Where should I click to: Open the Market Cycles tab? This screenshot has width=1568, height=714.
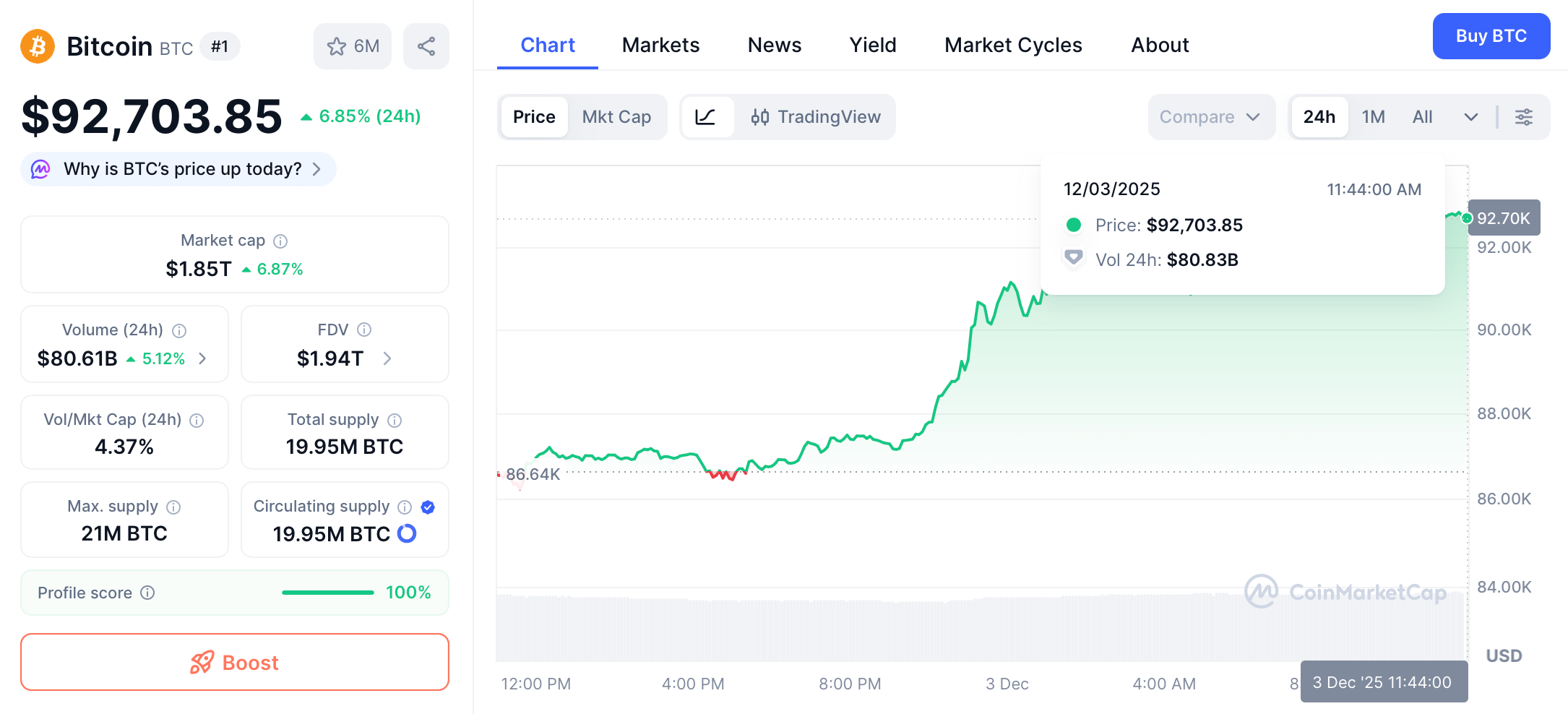(1012, 45)
